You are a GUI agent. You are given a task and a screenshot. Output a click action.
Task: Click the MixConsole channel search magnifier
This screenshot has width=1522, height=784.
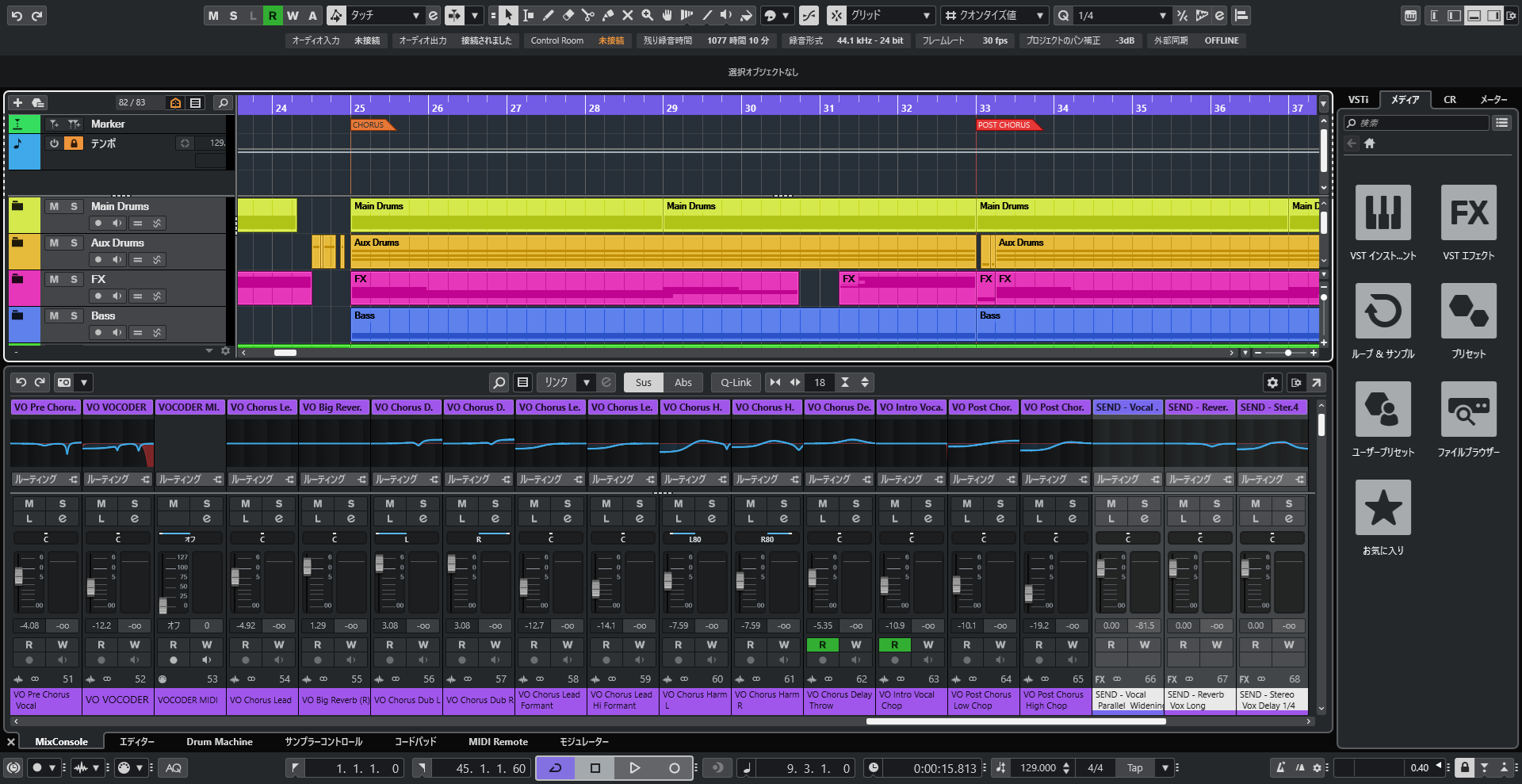pos(499,383)
